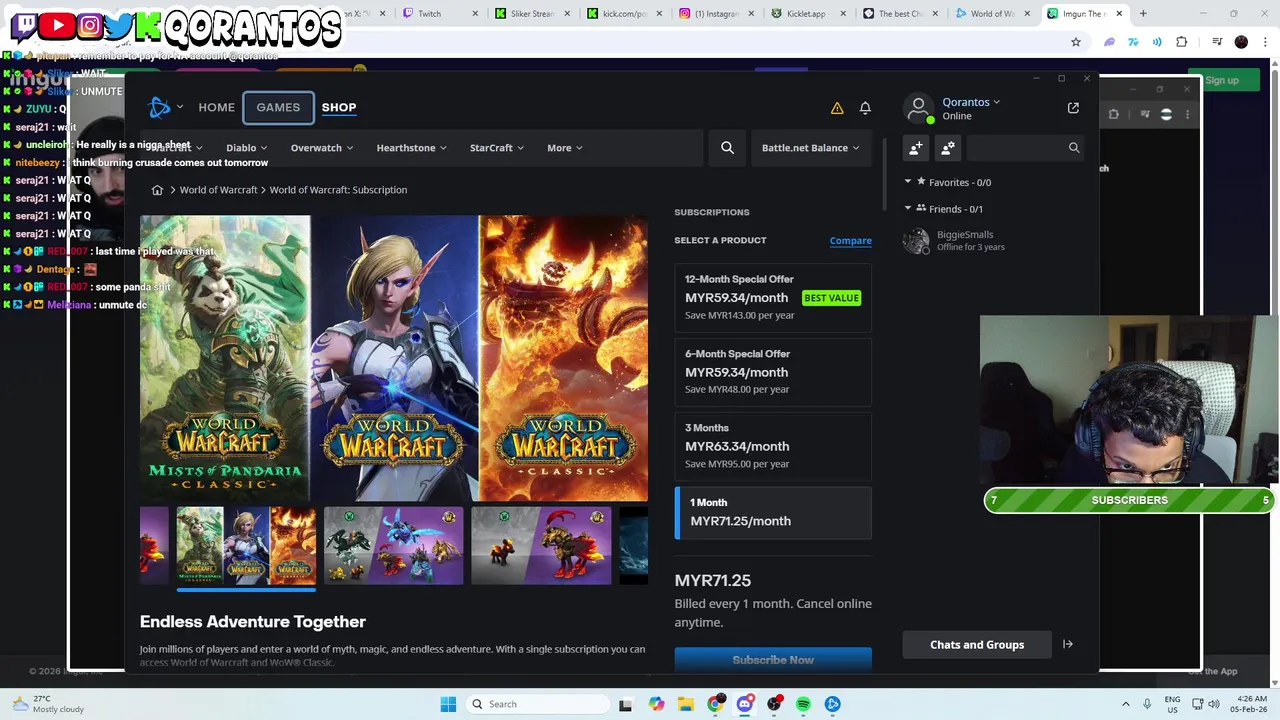Viewport: 1280px width, 720px height.
Task: Open Chrome media control icon
Action: [1217, 42]
